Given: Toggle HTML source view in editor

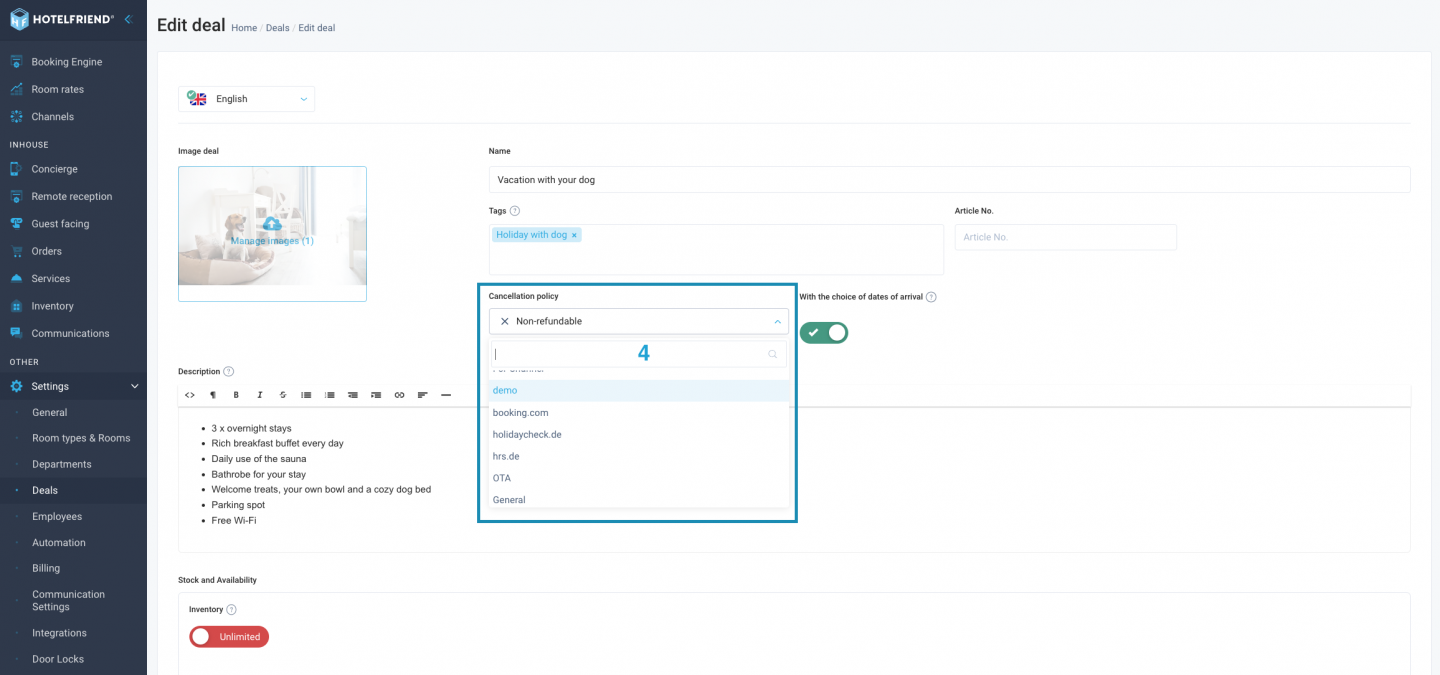Looking at the screenshot, I should (x=190, y=395).
